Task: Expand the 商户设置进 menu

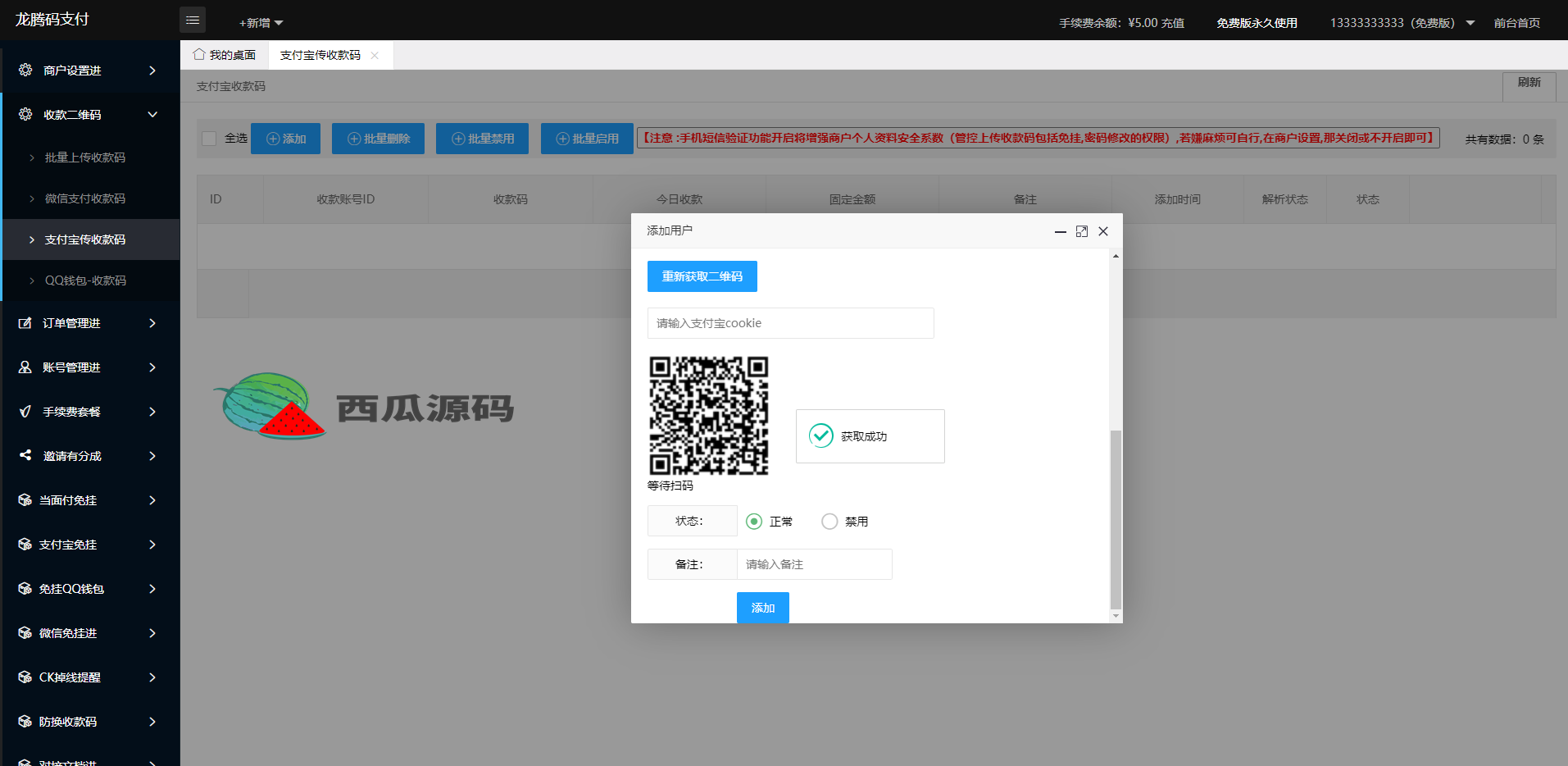Action: [152, 71]
